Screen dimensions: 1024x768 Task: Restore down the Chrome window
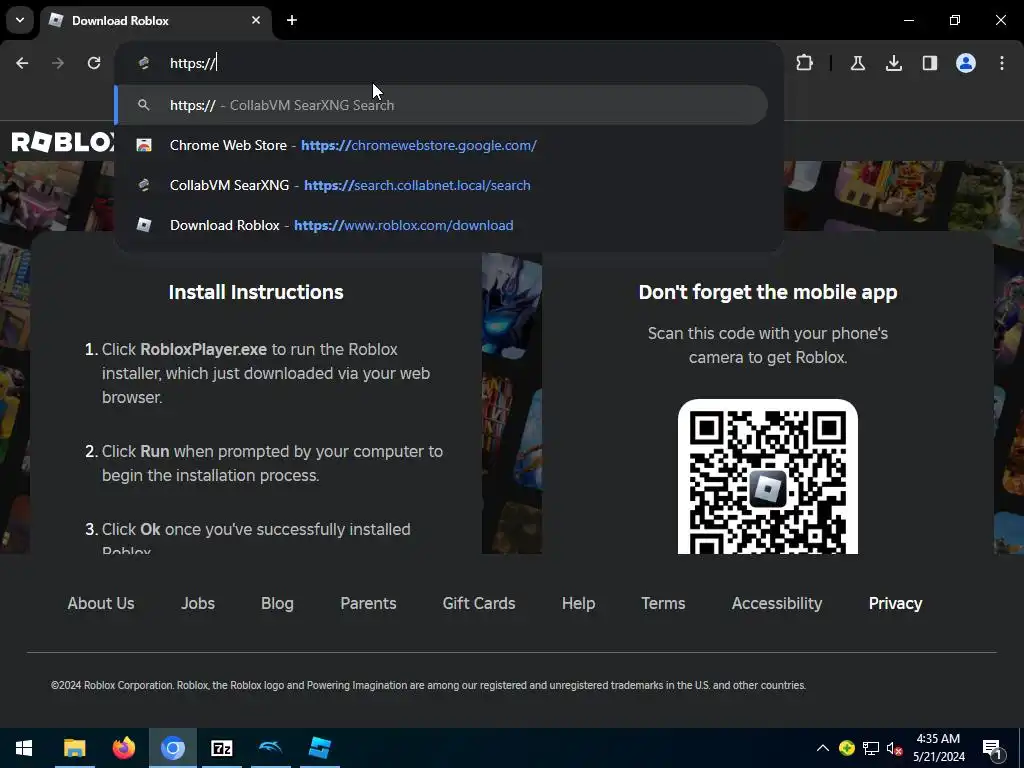click(955, 20)
